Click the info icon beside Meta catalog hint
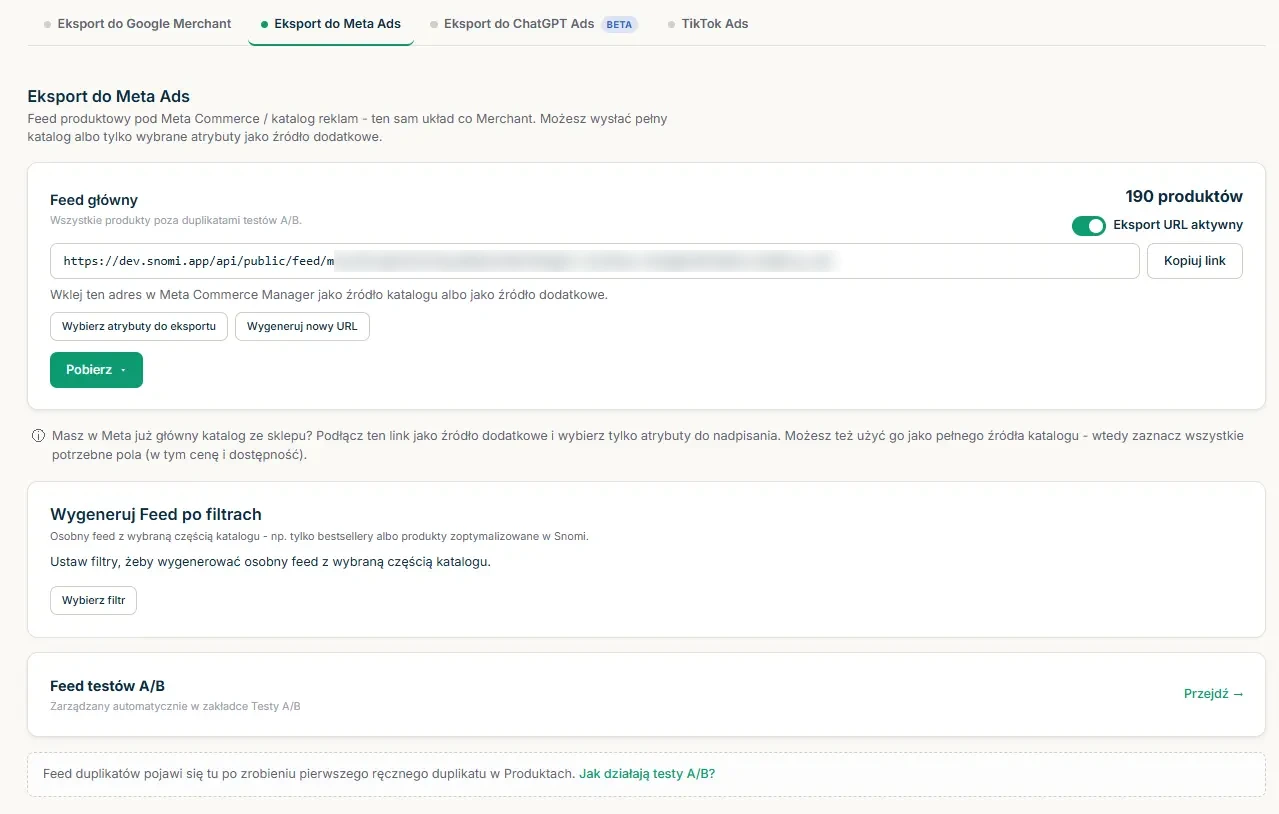The width and height of the screenshot is (1279, 814). 39,436
